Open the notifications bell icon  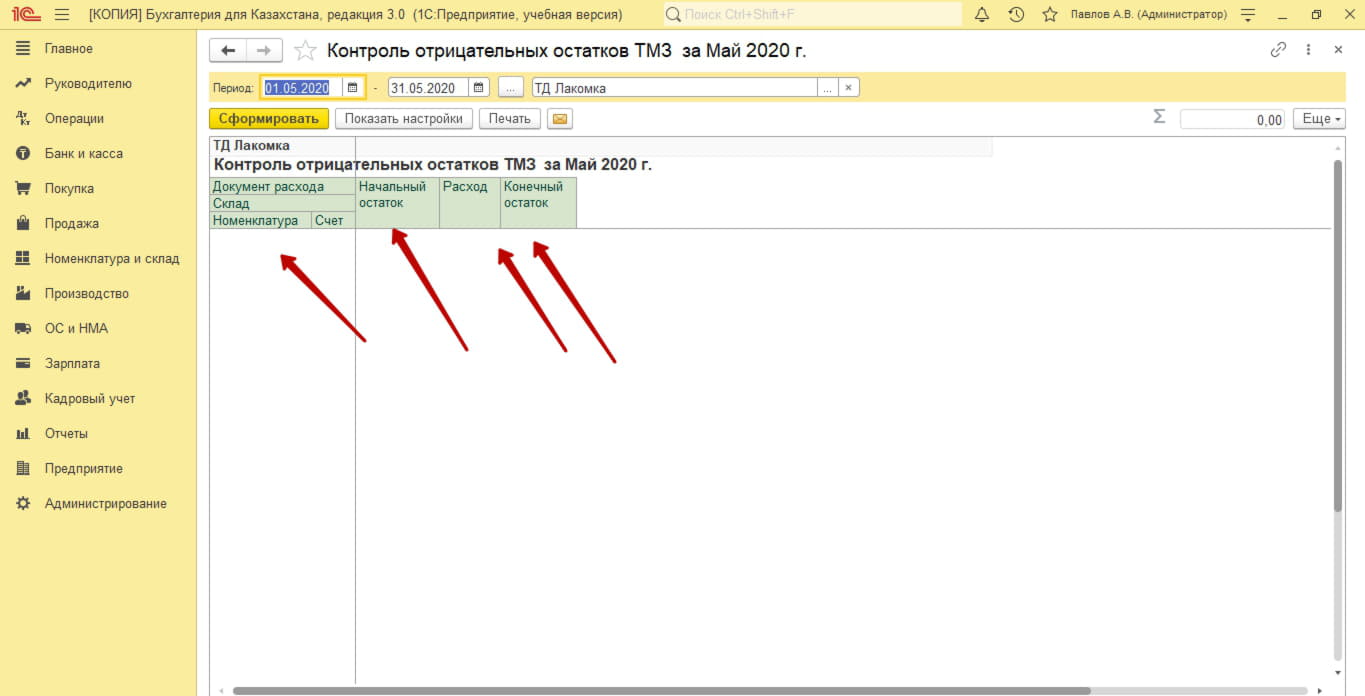pyautogui.click(x=982, y=15)
